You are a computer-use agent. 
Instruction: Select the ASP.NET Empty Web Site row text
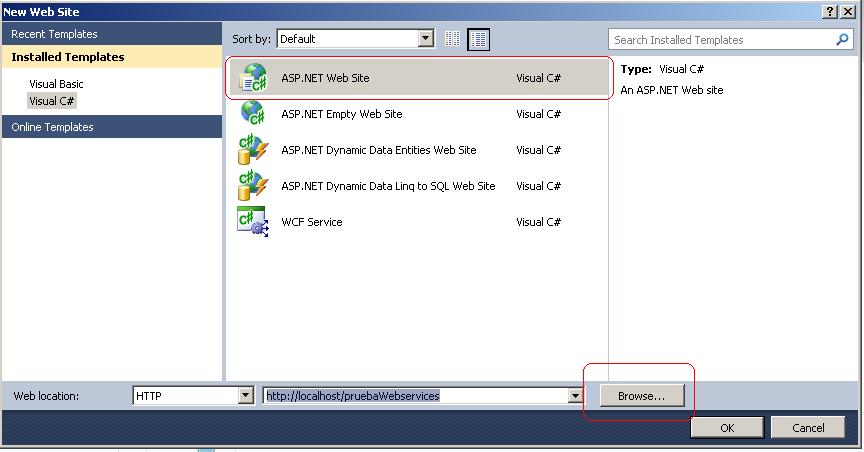[342, 114]
